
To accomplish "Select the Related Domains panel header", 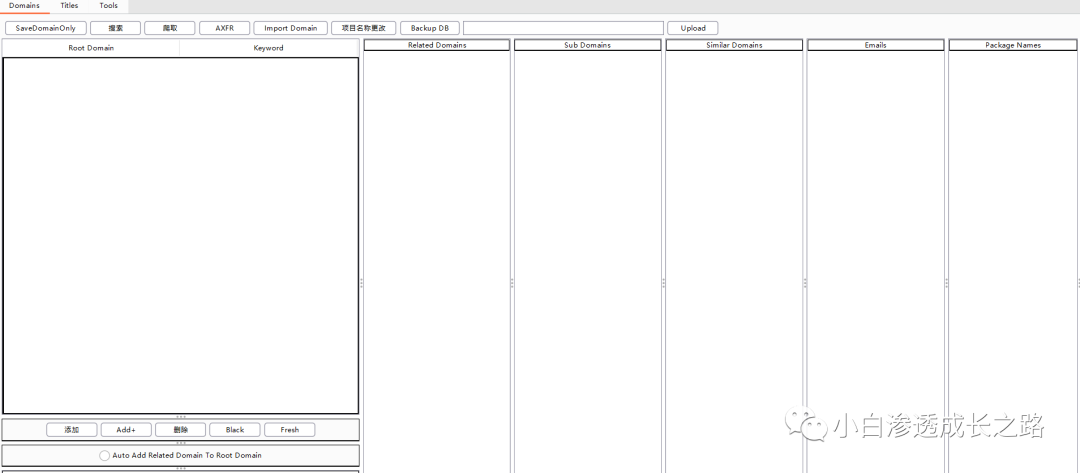I will pos(437,45).
